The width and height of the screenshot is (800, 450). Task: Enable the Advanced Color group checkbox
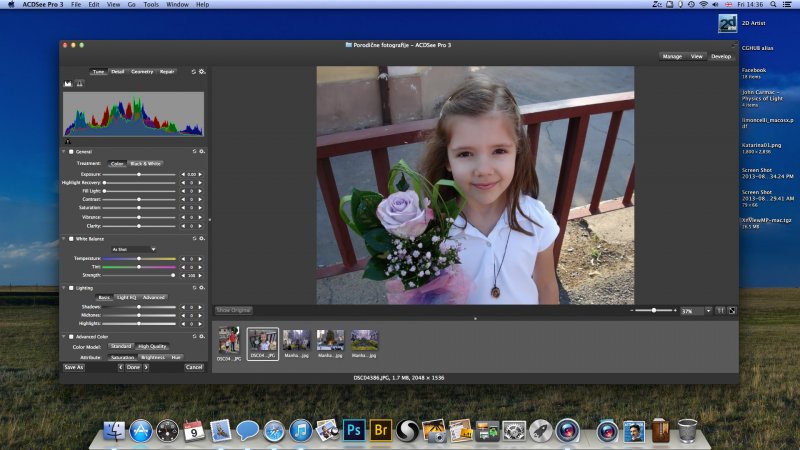pyautogui.click(x=71, y=337)
